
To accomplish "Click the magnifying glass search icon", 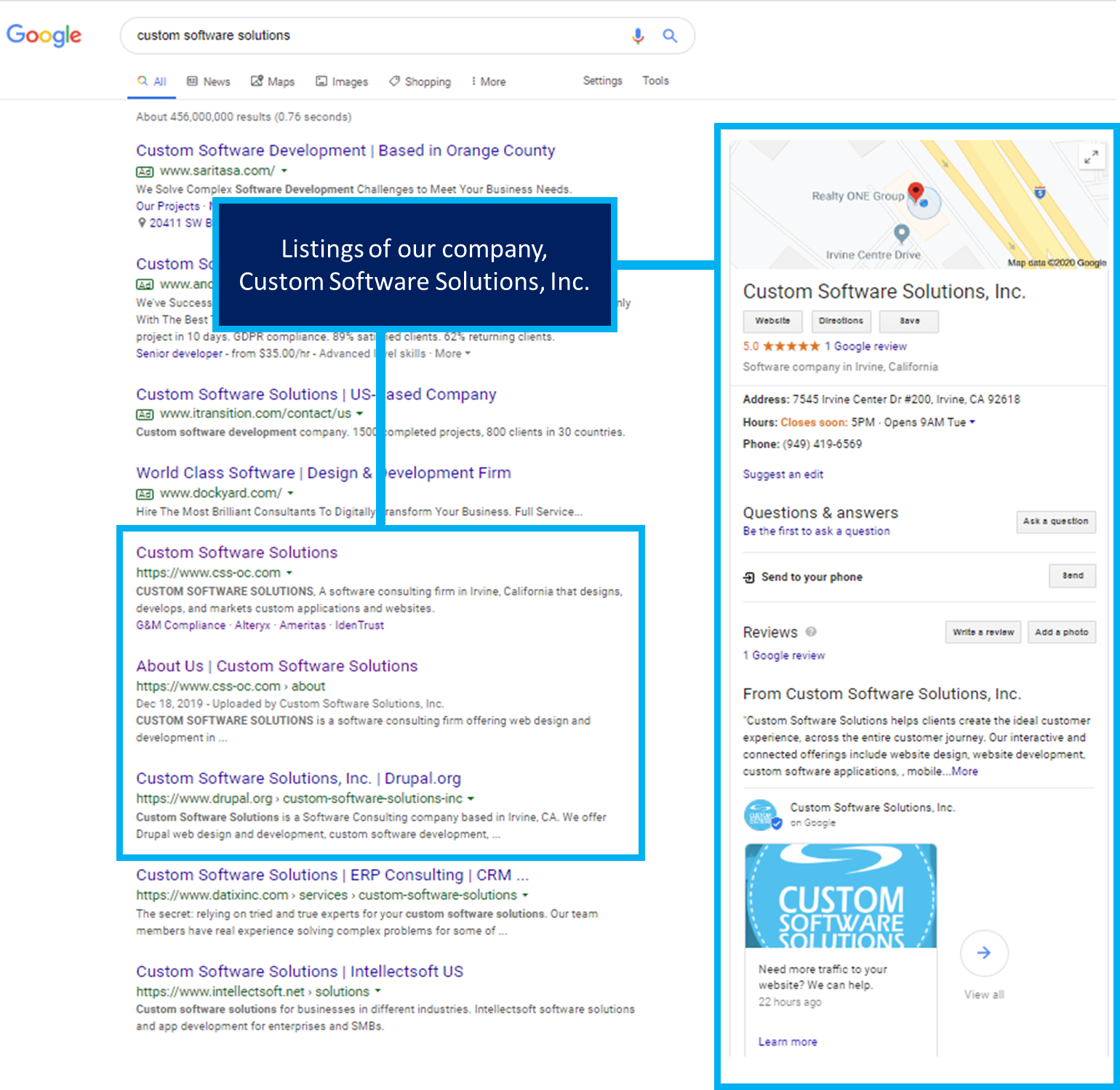I will [670, 36].
